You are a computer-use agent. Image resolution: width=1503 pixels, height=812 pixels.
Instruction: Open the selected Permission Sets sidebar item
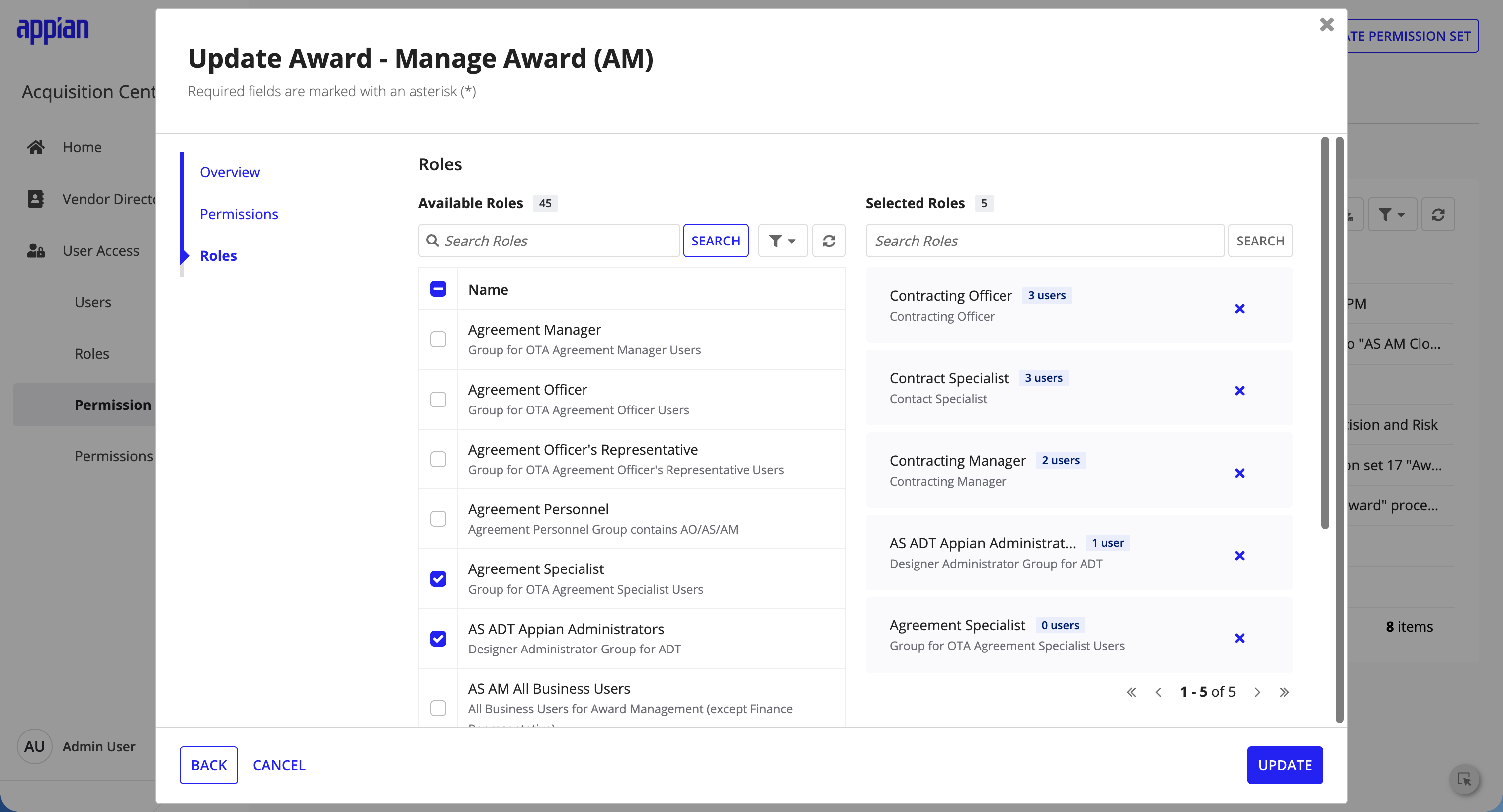point(84,405)
